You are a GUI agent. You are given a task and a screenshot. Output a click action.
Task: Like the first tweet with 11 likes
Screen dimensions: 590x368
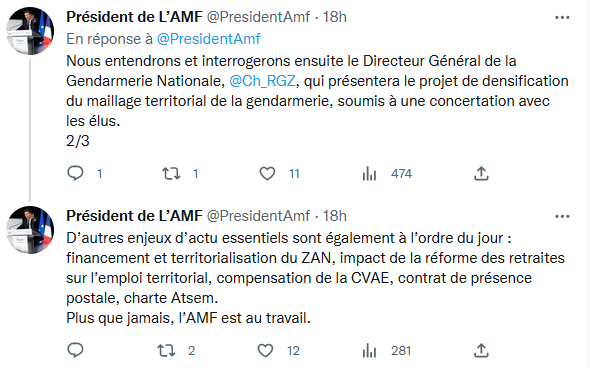pyautogui.click(x=267, y=173)
